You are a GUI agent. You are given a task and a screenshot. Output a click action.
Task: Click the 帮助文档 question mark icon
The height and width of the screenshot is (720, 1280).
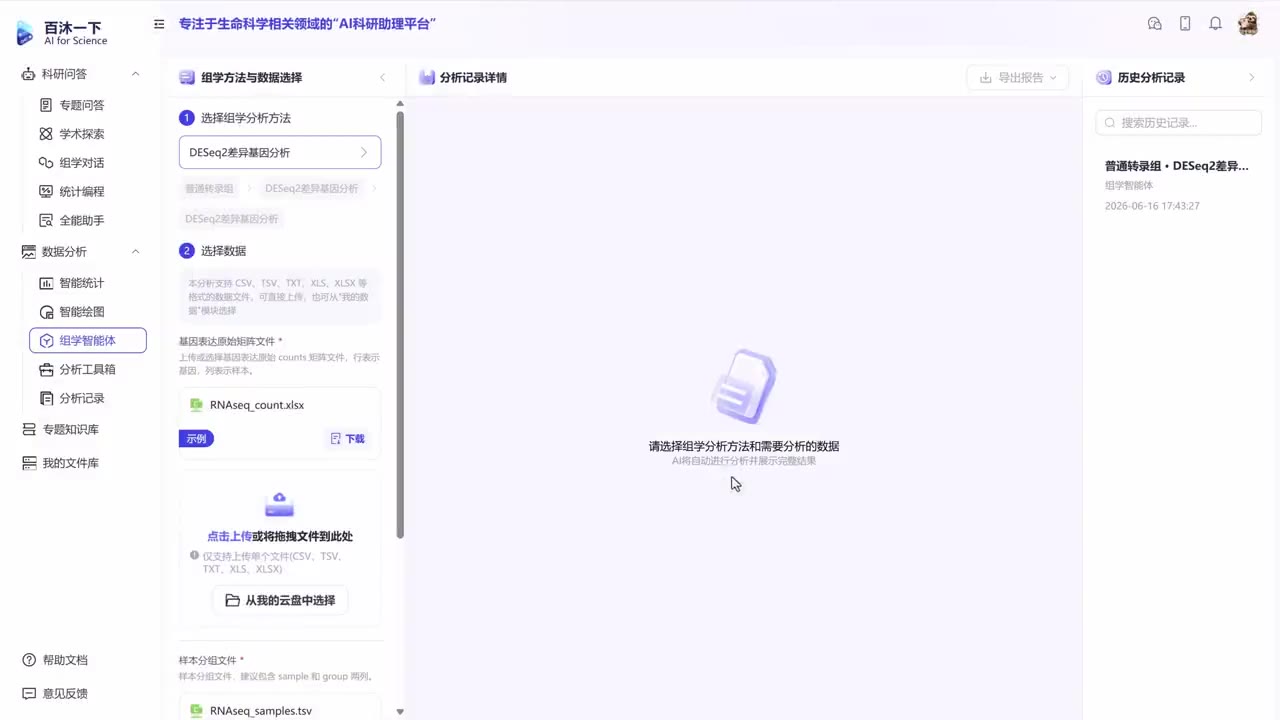click(x=29, y=661)
